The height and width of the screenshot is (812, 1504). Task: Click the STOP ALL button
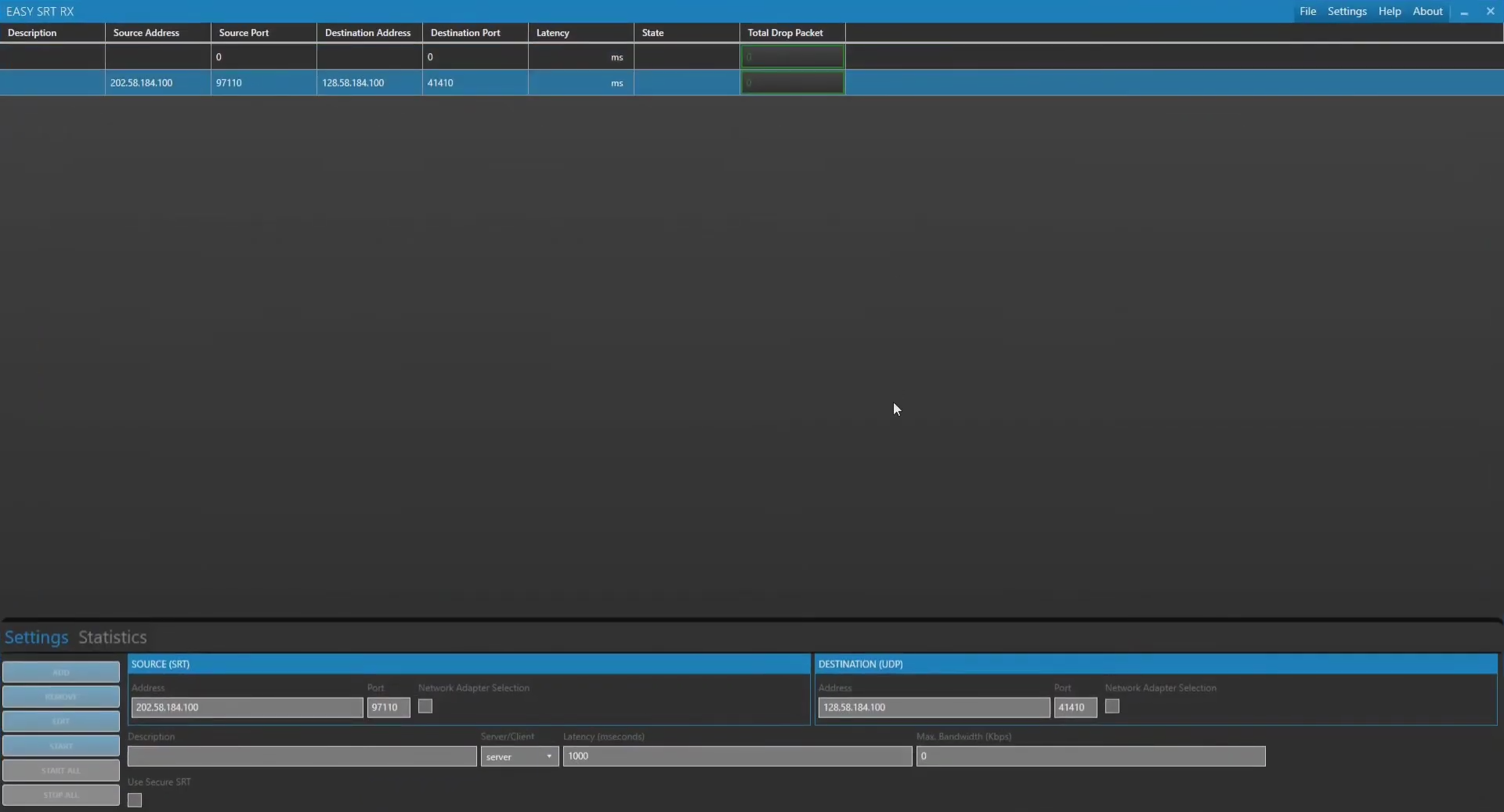(x=60, y=796)
